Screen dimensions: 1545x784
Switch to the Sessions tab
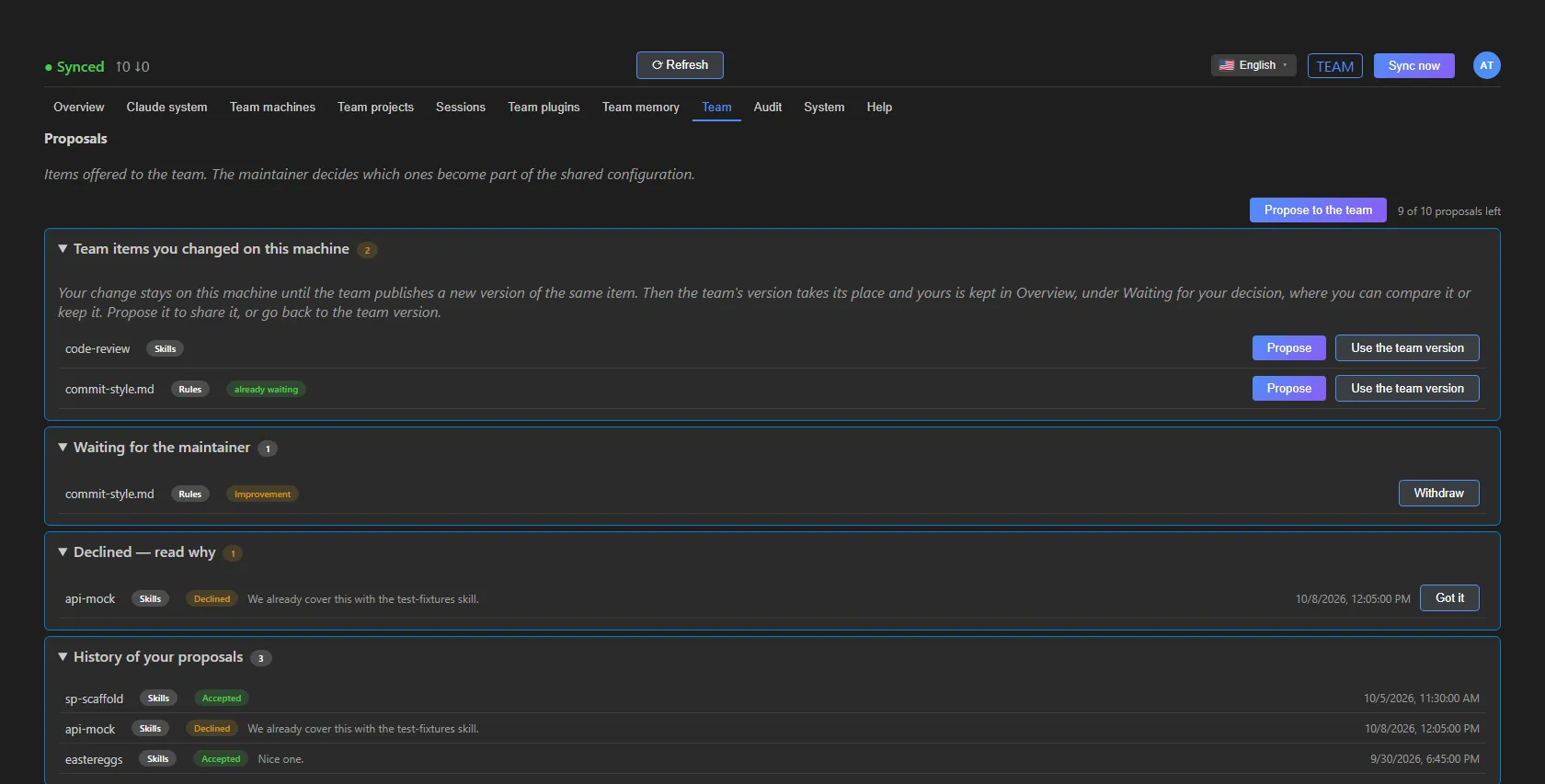tap(461, 107)
